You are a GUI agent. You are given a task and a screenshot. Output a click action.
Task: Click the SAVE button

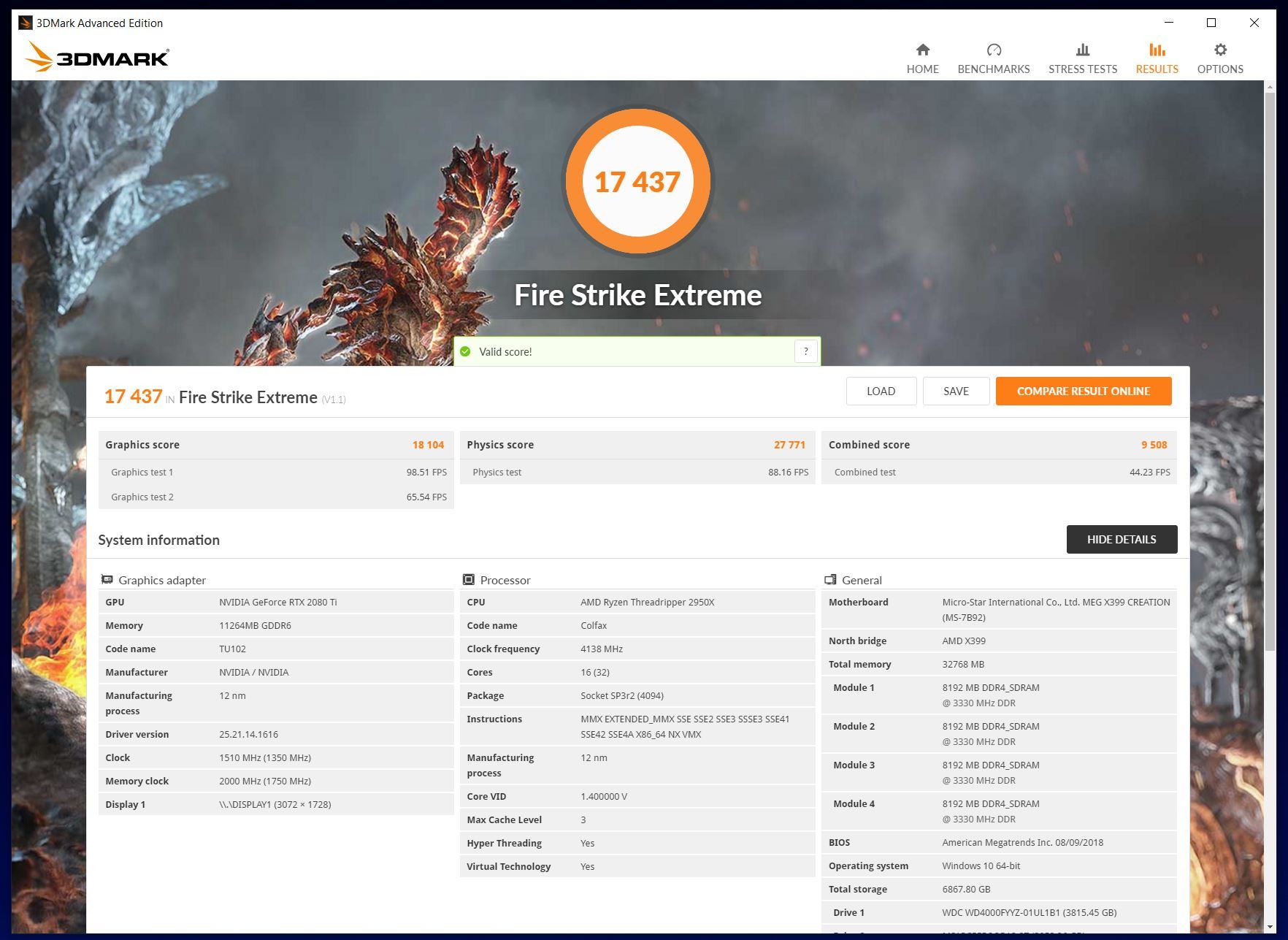957,391
